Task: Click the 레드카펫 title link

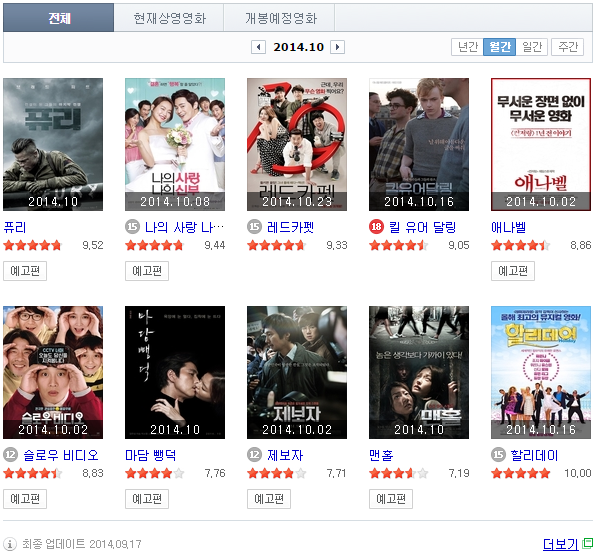Action: point(290,227)
